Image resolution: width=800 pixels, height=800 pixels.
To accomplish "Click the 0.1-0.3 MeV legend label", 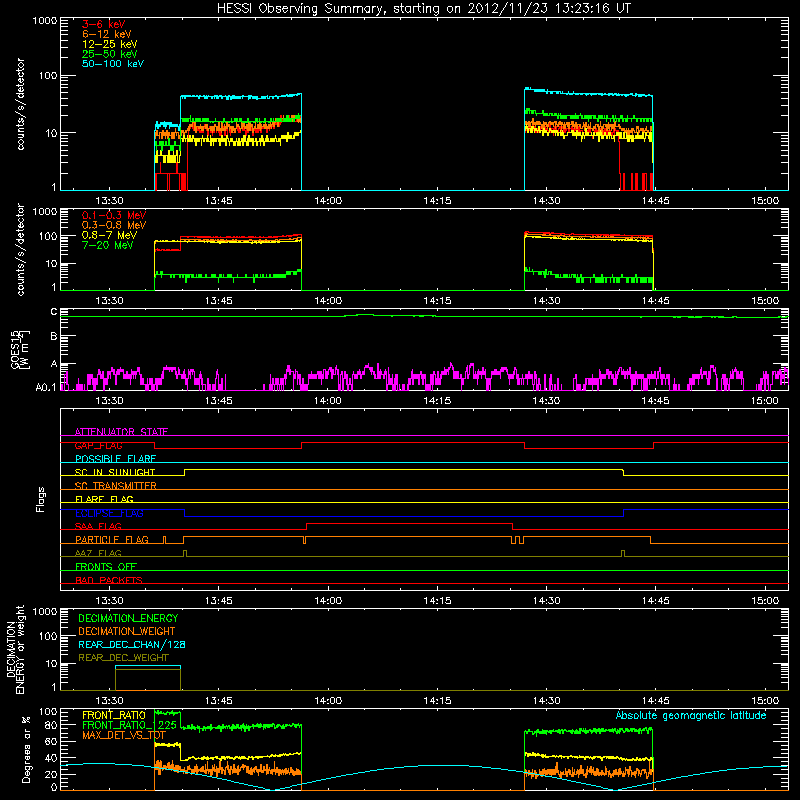I will coord(114,215).
